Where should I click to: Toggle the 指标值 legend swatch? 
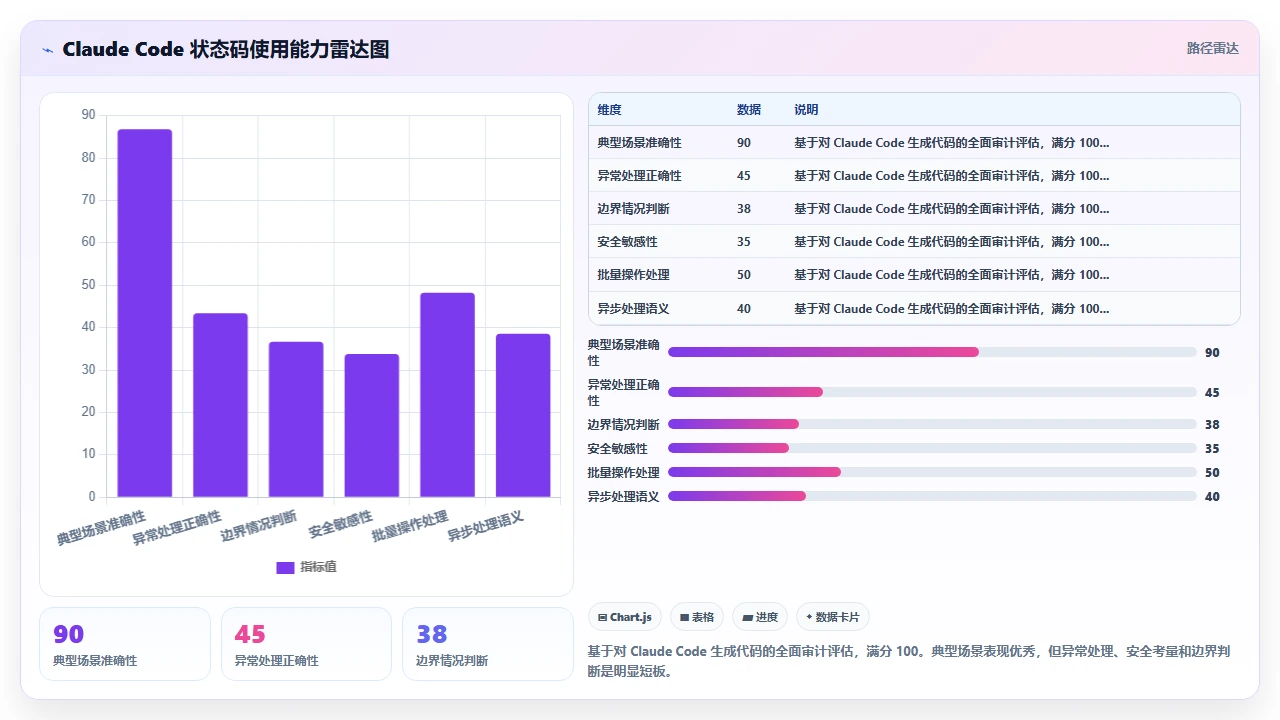285,567
